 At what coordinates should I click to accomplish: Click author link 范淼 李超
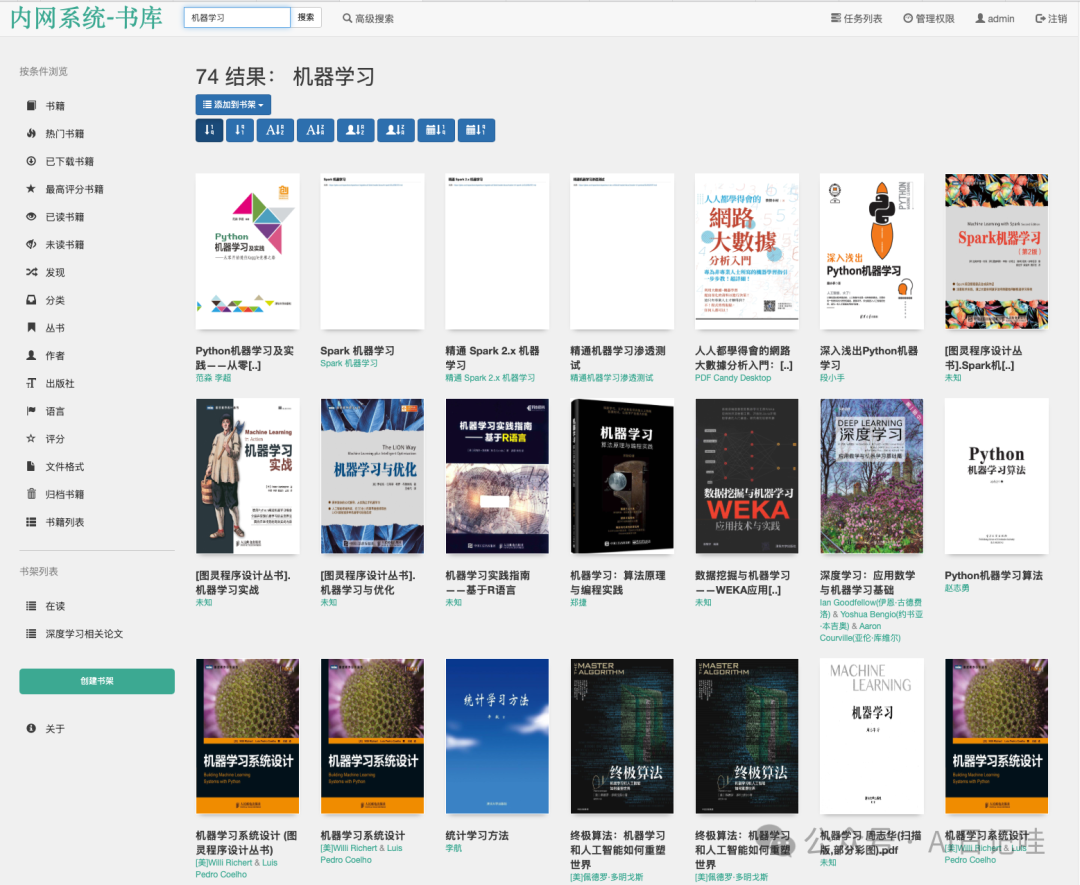[x=214, y=377]
